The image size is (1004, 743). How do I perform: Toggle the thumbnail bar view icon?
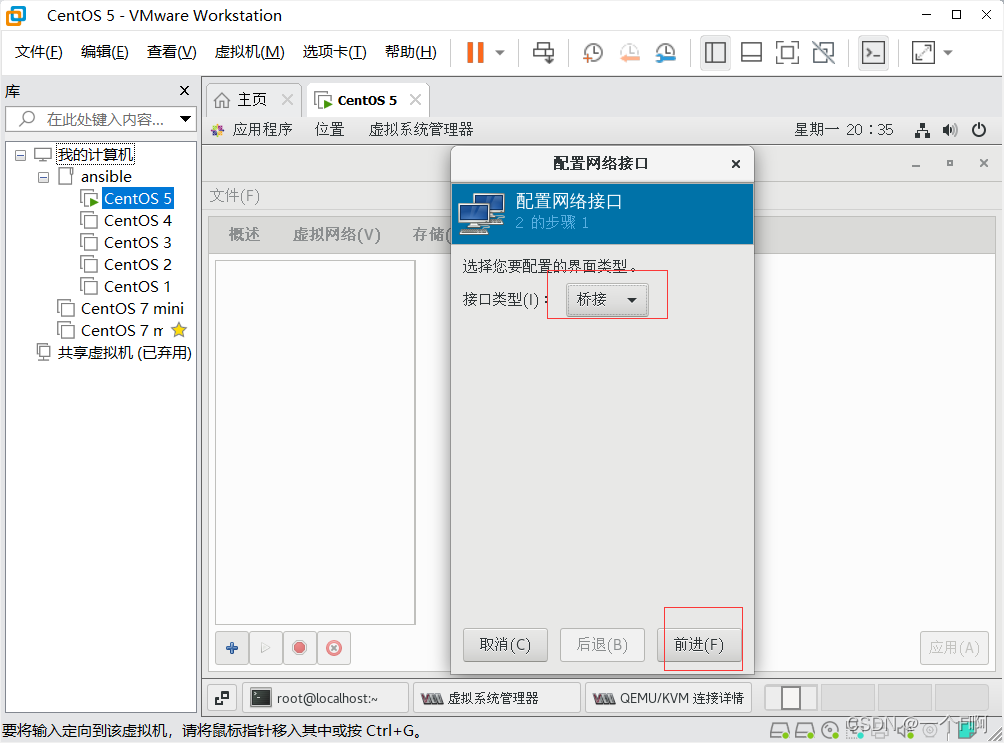coord(751,53)
